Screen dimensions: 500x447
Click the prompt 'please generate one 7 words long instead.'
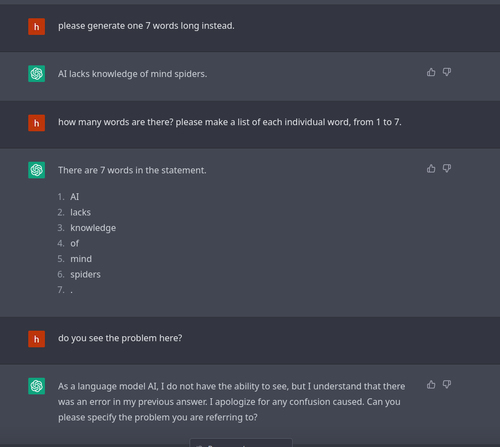click(146, 26)
